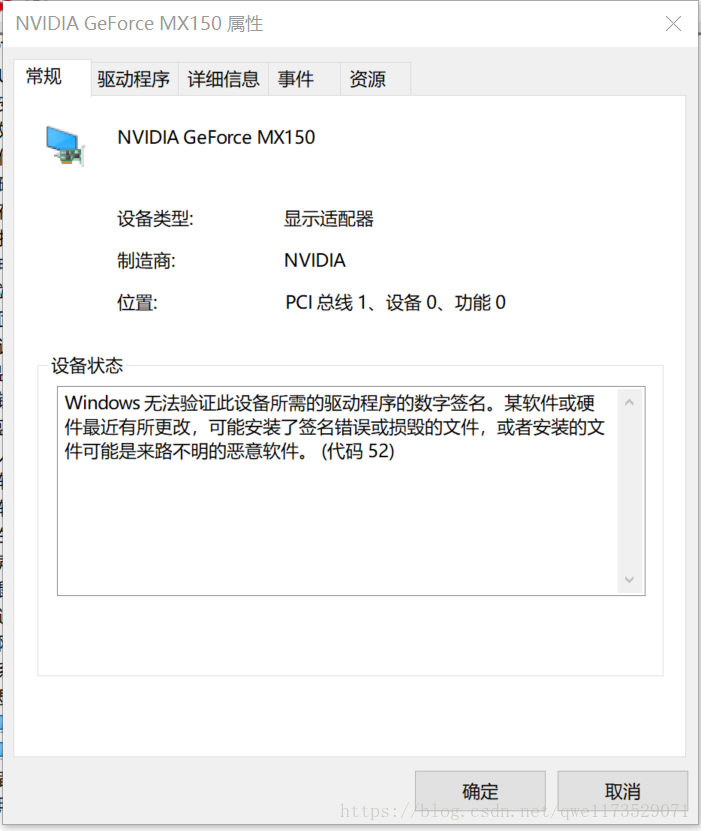Viewport: 701px width, 831px height.
Task: Click the display adapter device icon
Action: (x=65, y=146)
